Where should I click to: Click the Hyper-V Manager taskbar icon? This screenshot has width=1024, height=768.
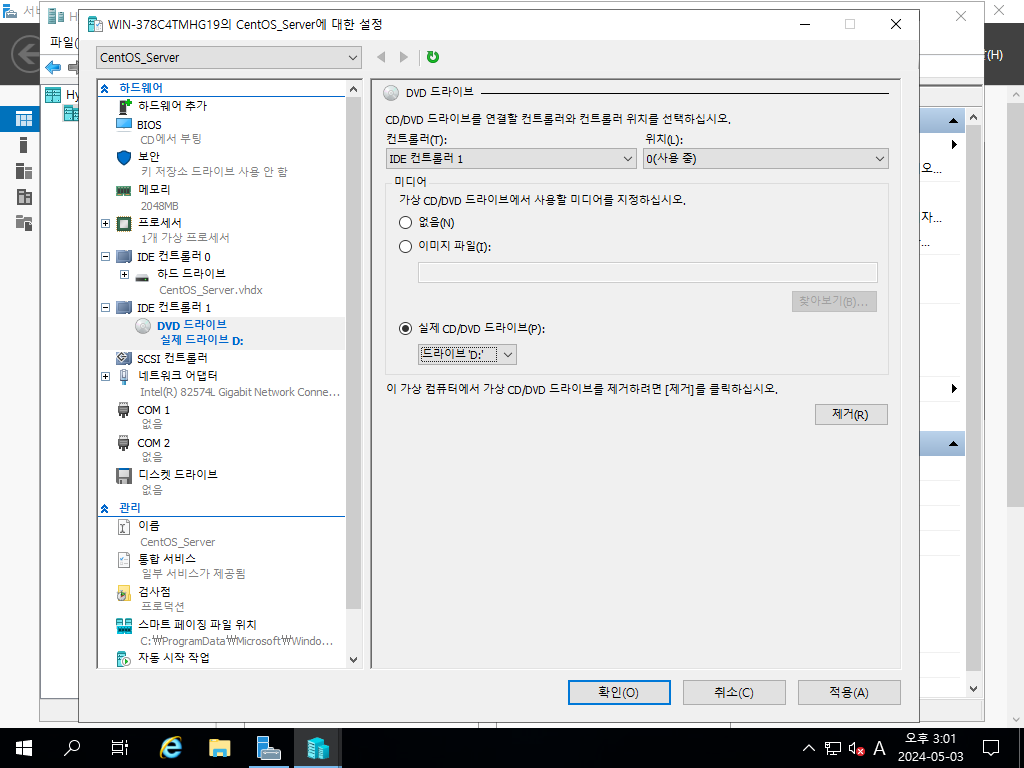tap(317, 748)
